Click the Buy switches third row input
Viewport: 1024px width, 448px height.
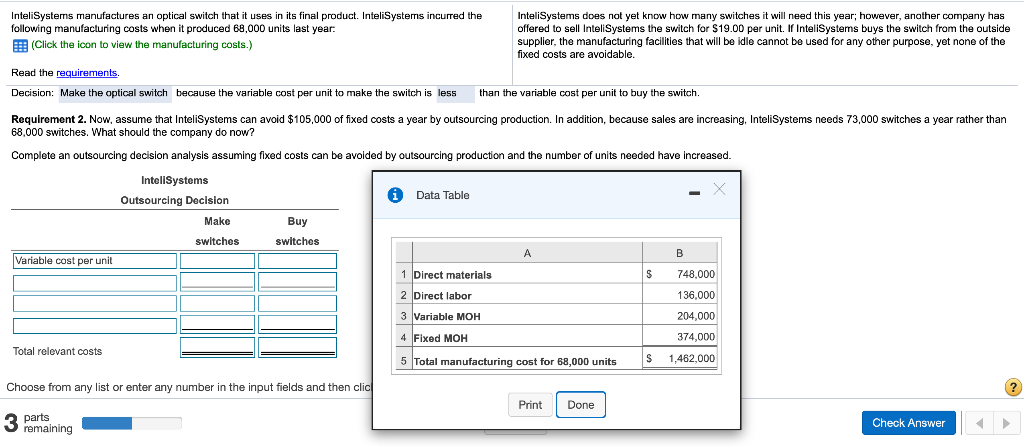[297, 304]
